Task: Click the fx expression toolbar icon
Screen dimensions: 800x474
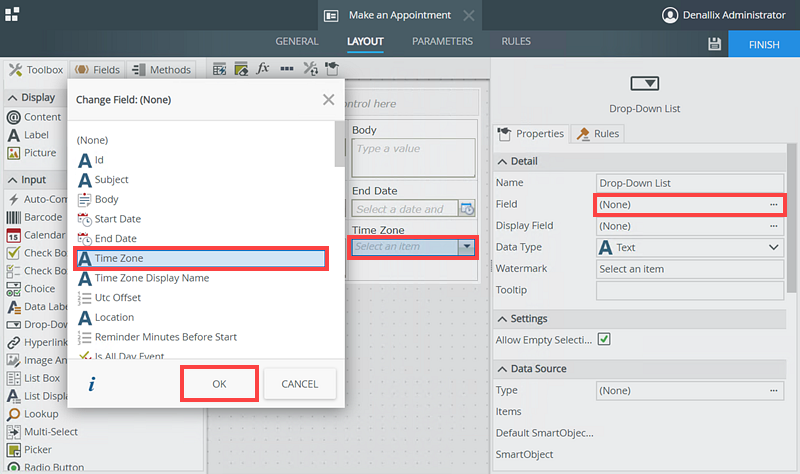Action: click(263, 68)
